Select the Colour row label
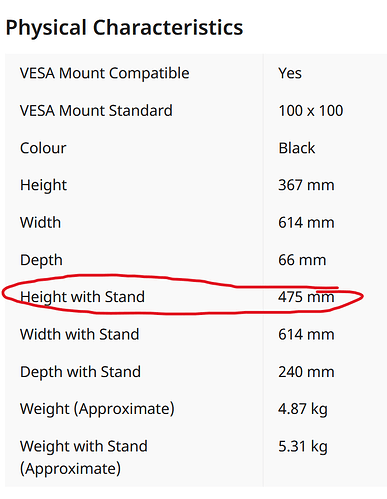The image size is (387, 499). pos(43,148)
